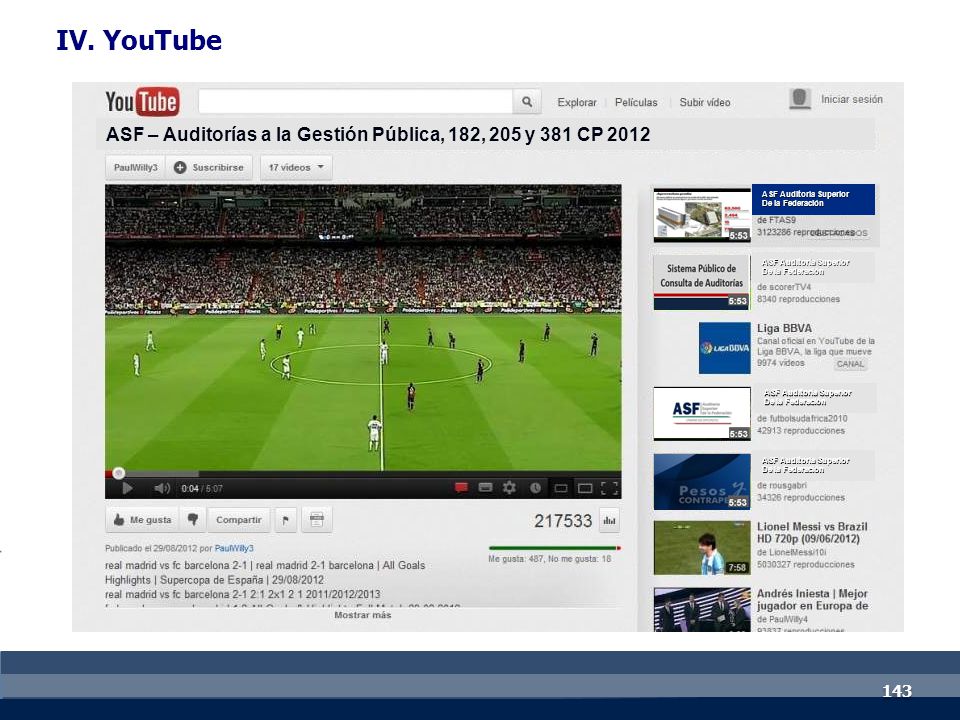Click the main video frame
This screenshot has height=720, width=960.
point(363,328)
